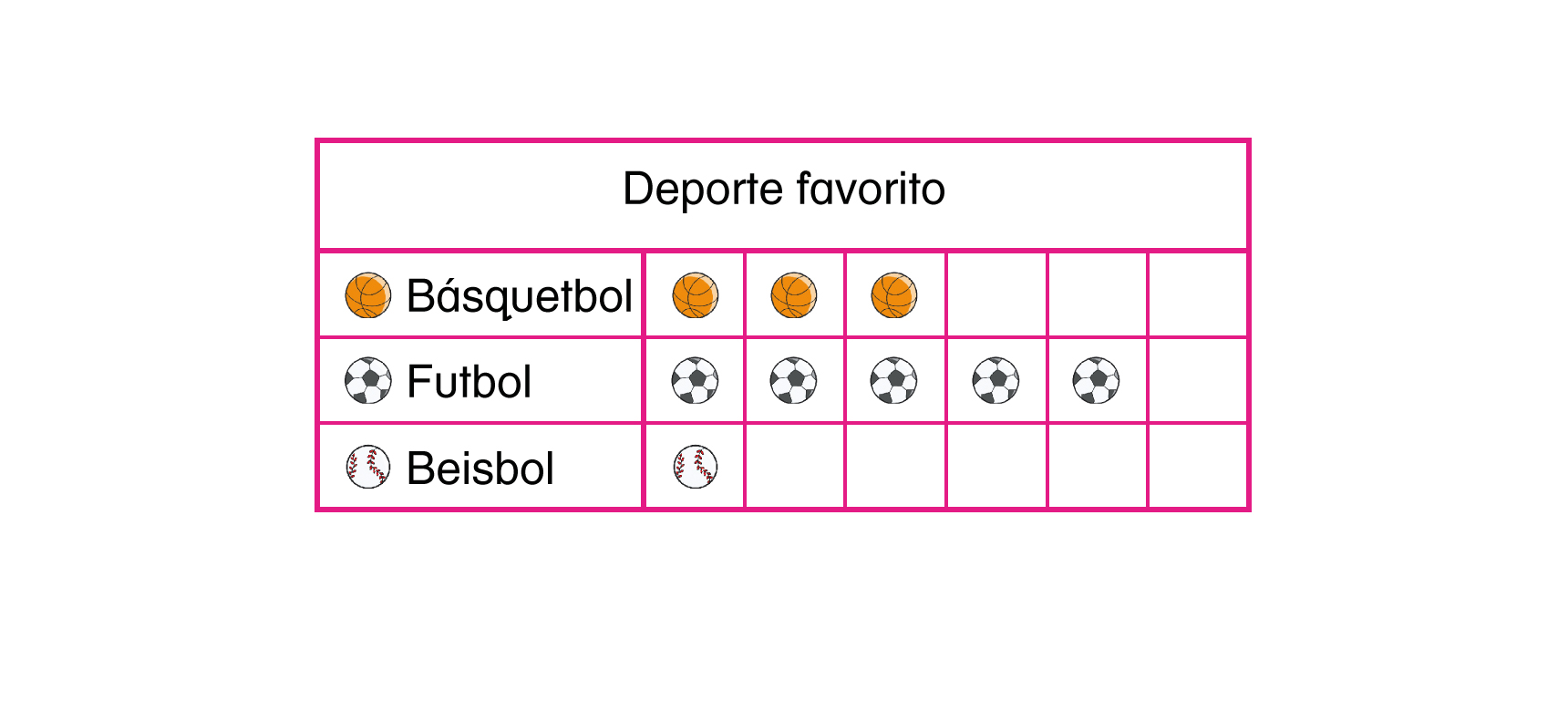Click the third counted soccer ball in Futbol row
This screenshot has height=711, width=1568.
pos(894,381)
